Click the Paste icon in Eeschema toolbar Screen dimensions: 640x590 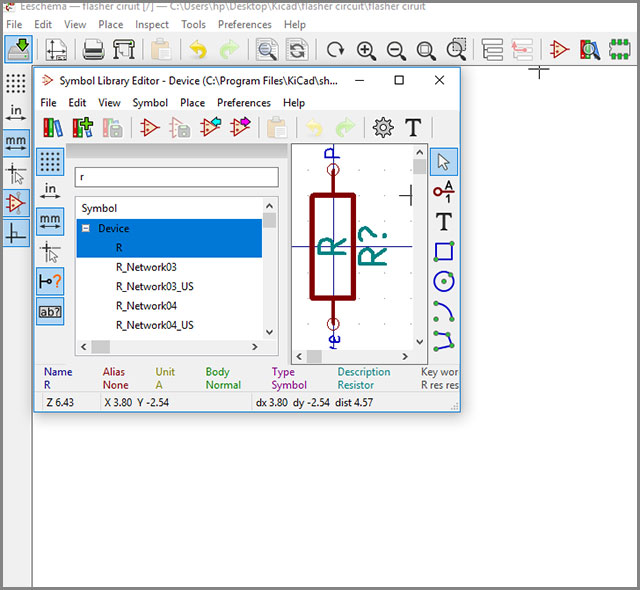[161, 49]
